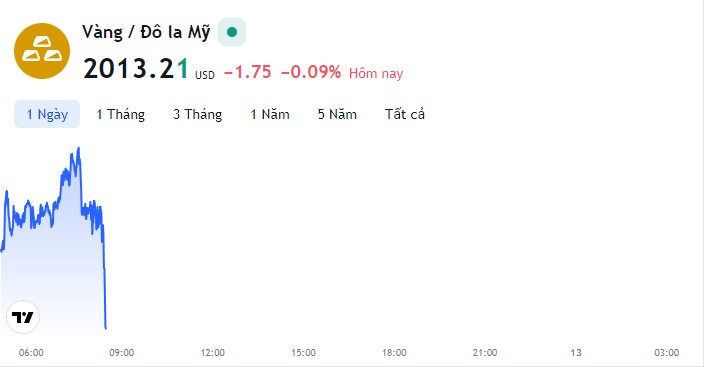The width and height of the screenshot is (705, 367).
Task: Click the -1.75 price change
Action: 248,72
